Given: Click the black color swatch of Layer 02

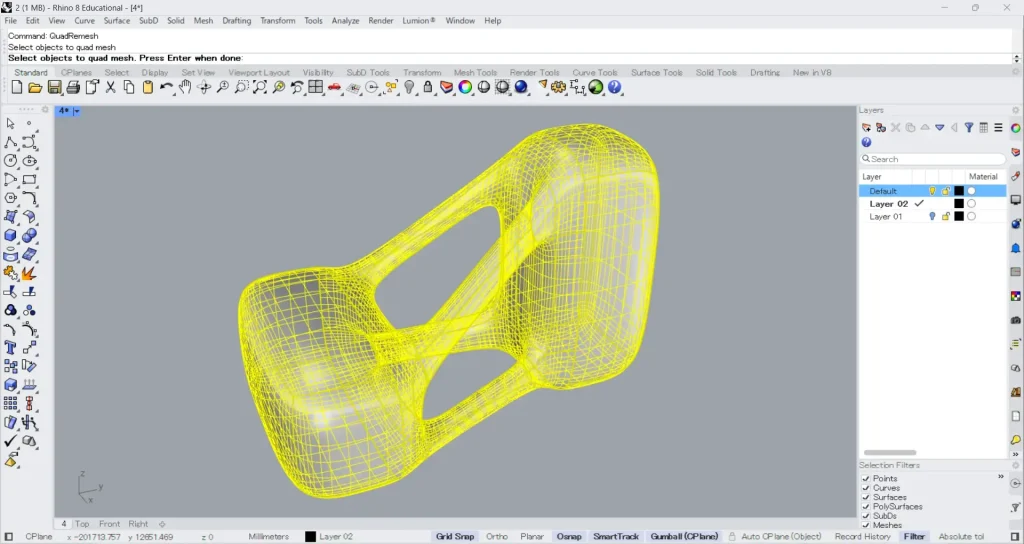Looking at the screenshot, I should pos(959,204).
